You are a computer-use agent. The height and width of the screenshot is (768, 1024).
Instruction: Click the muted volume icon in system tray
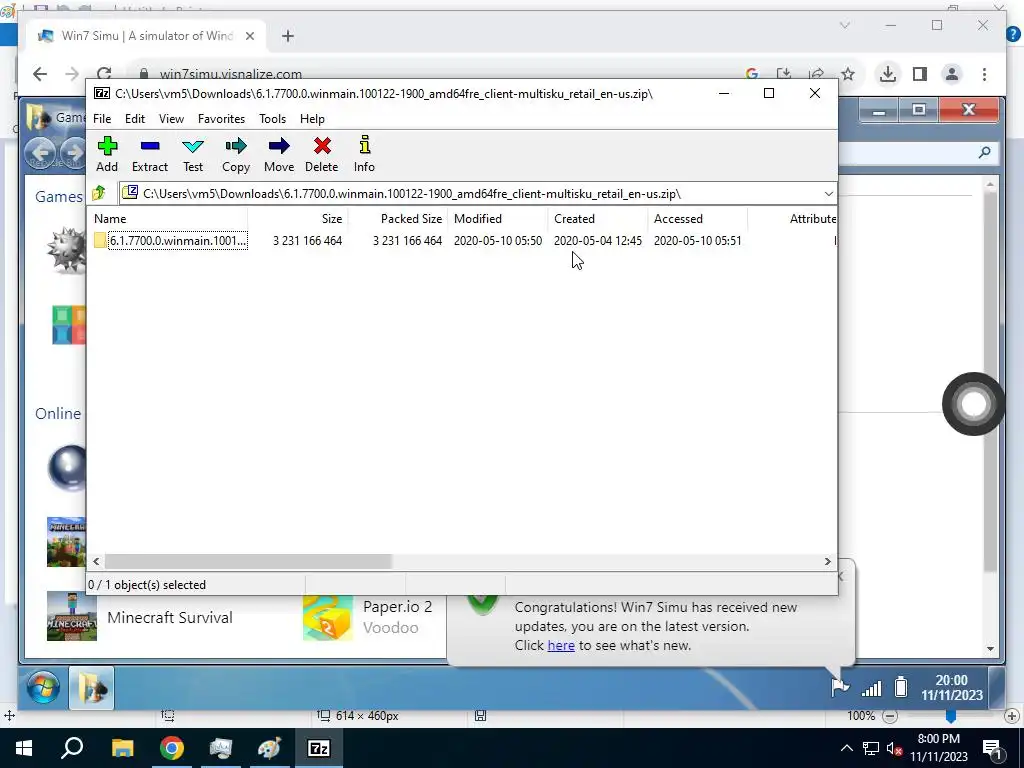tap(895, 749)
